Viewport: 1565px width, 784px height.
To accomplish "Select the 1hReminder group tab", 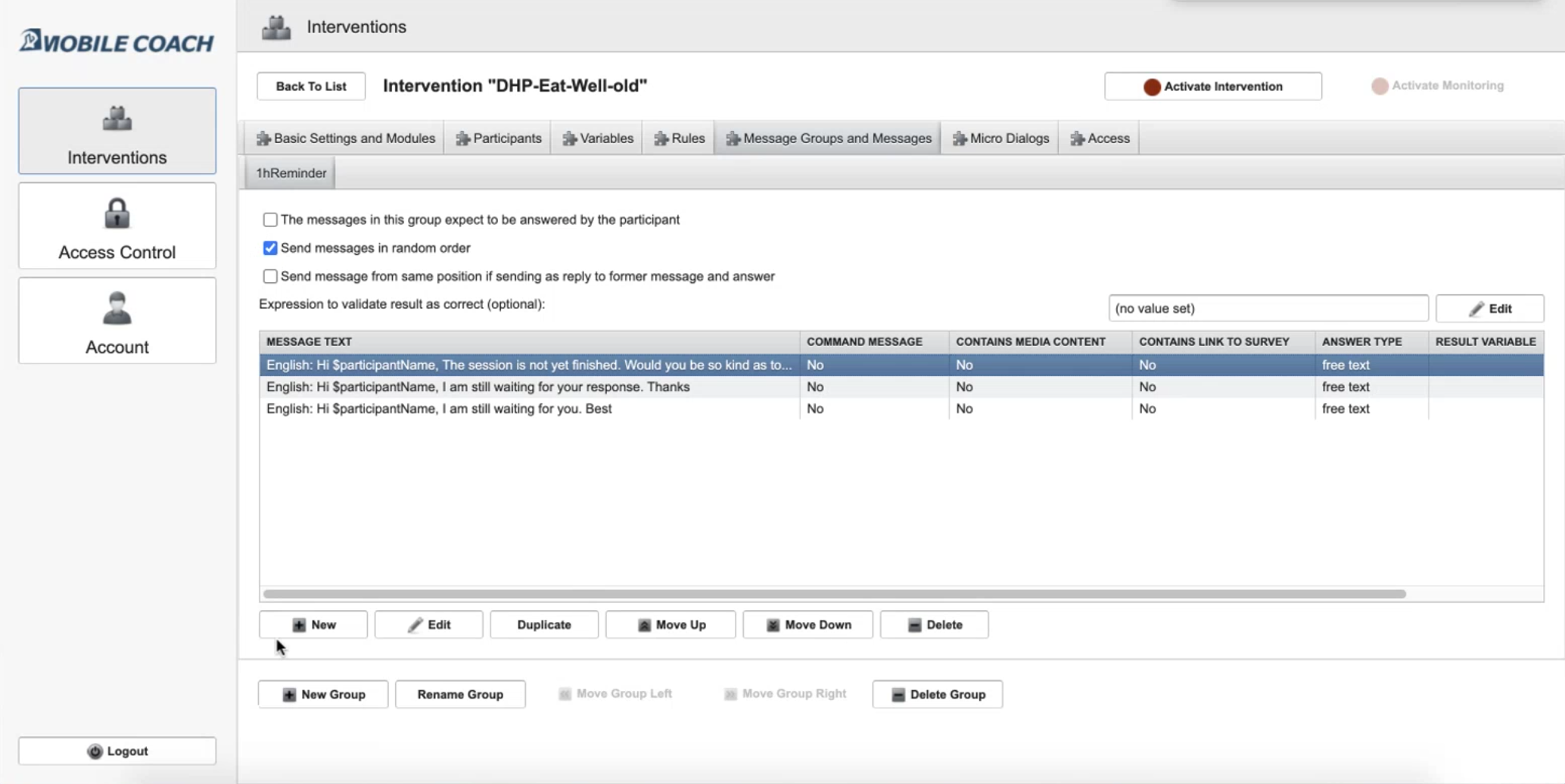I will click(x=291, y=173).
